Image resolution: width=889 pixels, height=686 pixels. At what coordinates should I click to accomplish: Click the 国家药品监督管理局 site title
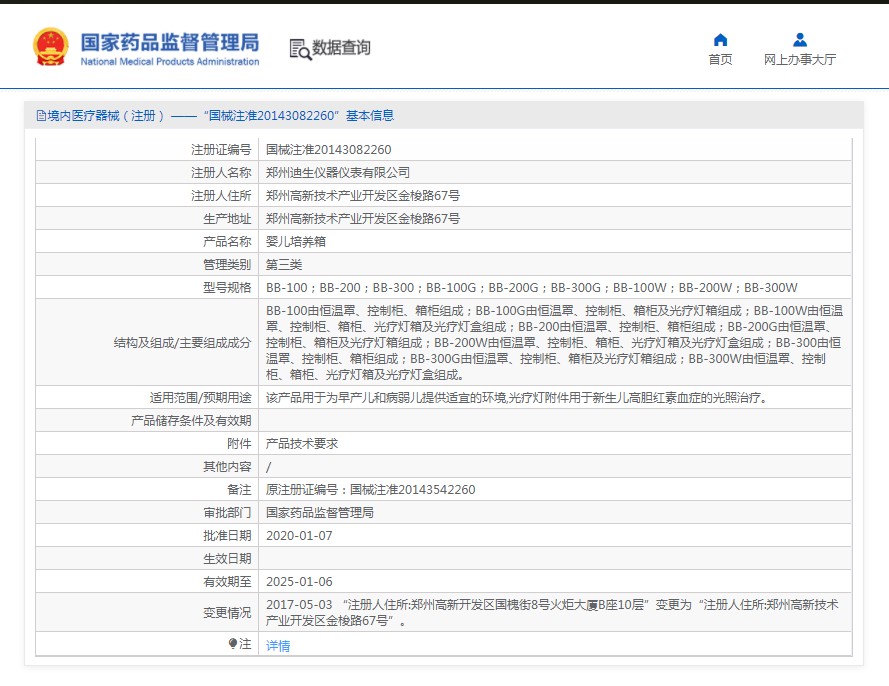click(169, 41)
